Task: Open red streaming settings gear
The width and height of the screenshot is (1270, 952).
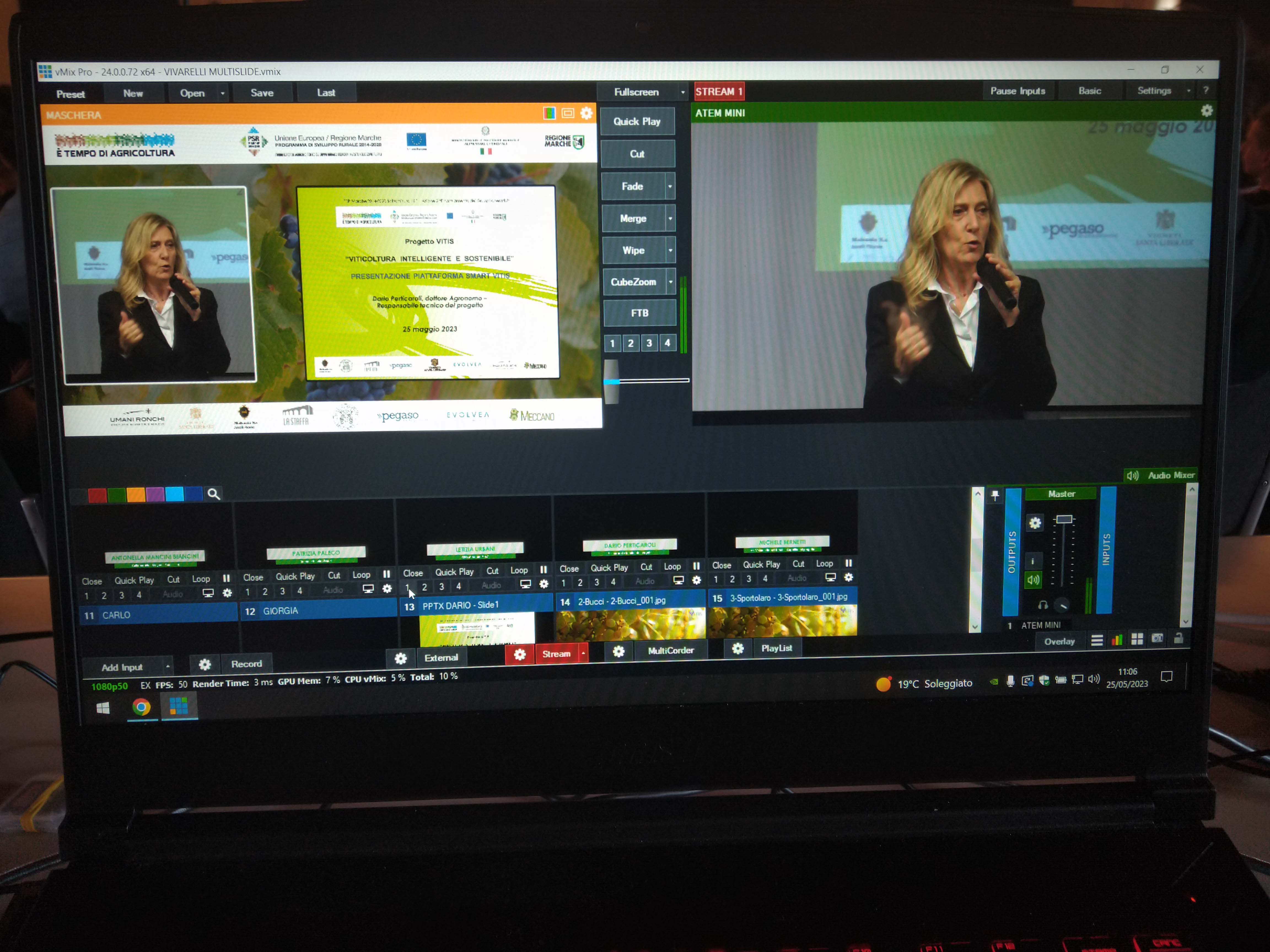Action: click(520, 655)
